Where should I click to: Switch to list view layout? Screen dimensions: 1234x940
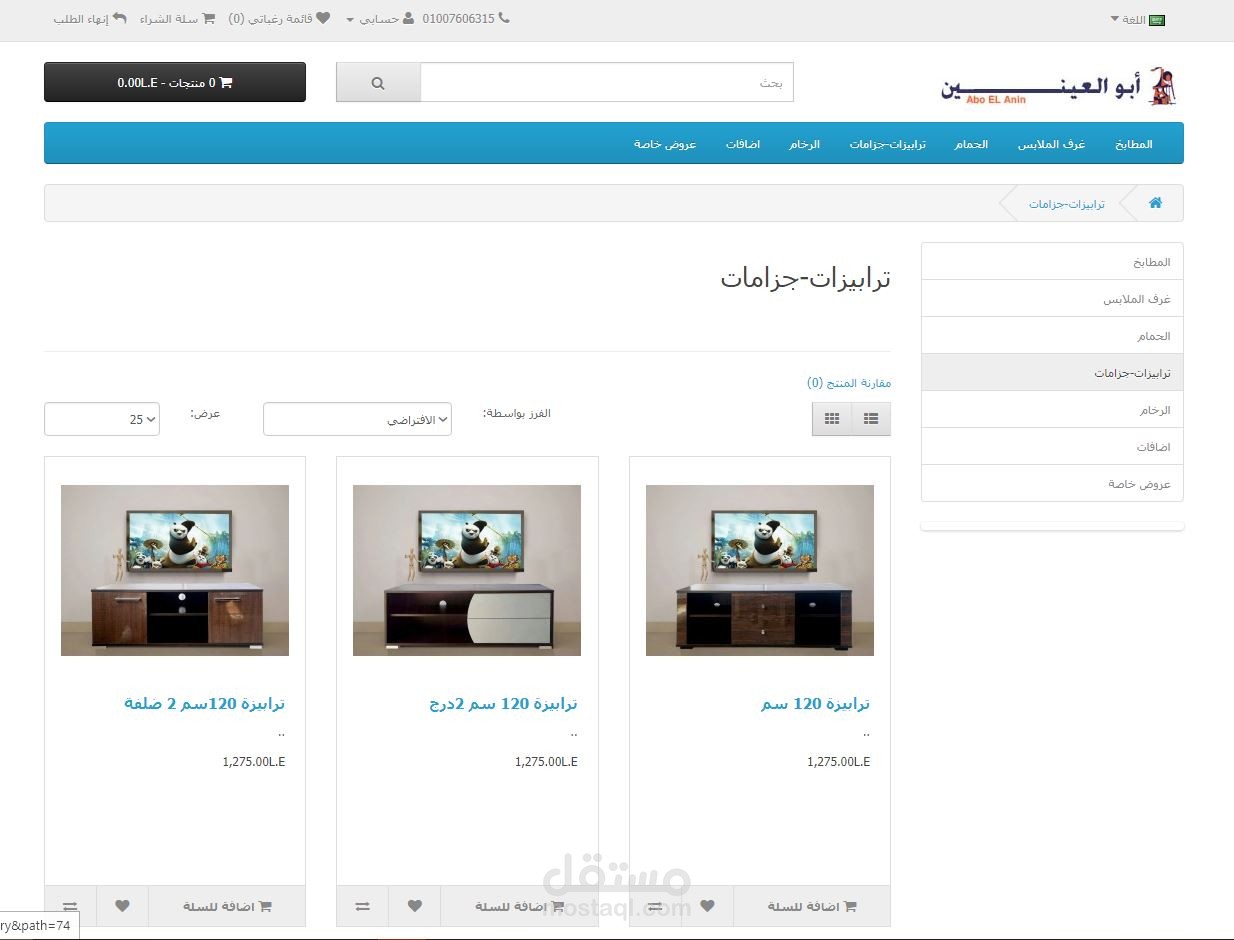click(870, 418)
